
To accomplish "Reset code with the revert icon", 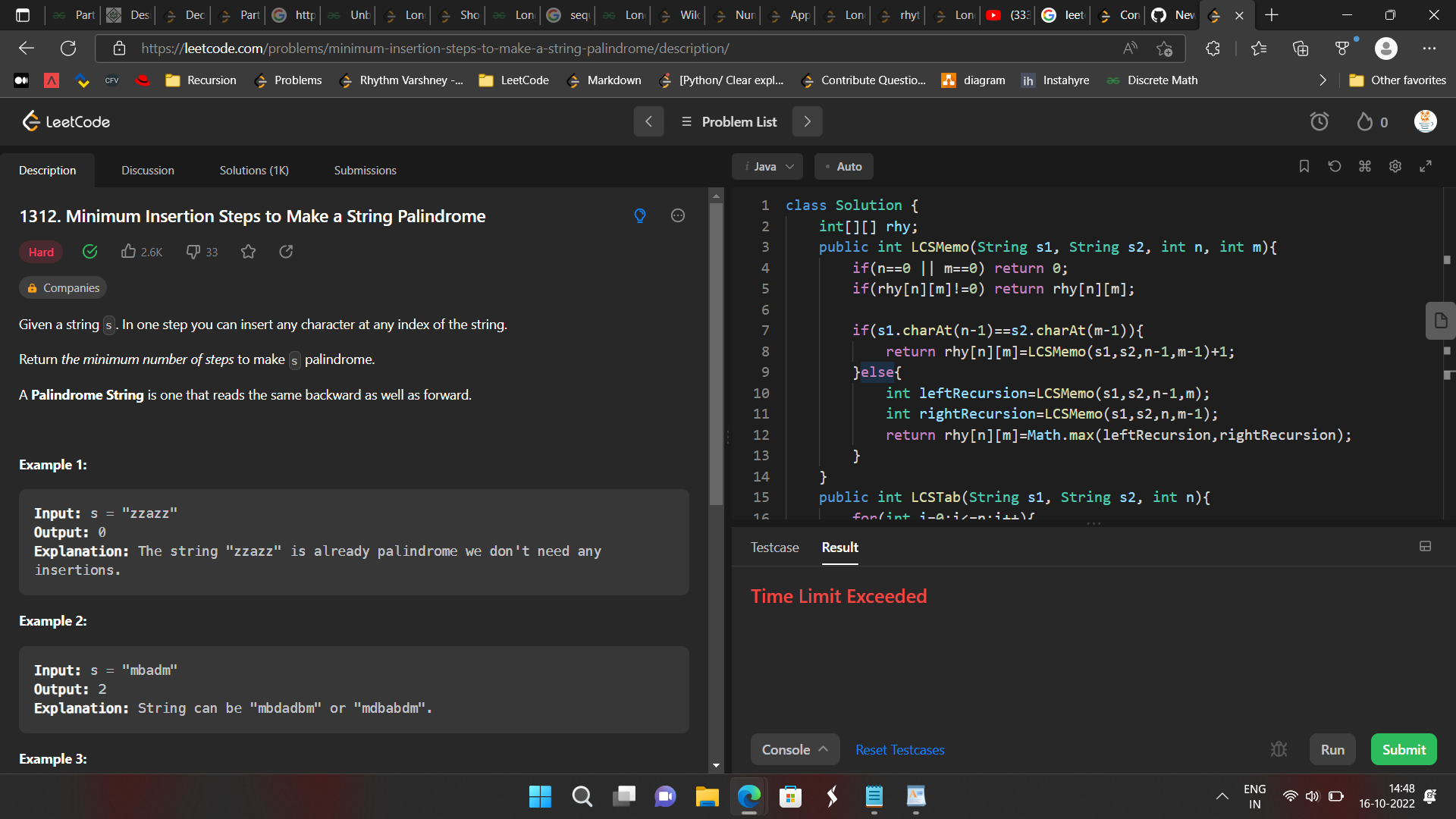I will tap(1335, 166).
